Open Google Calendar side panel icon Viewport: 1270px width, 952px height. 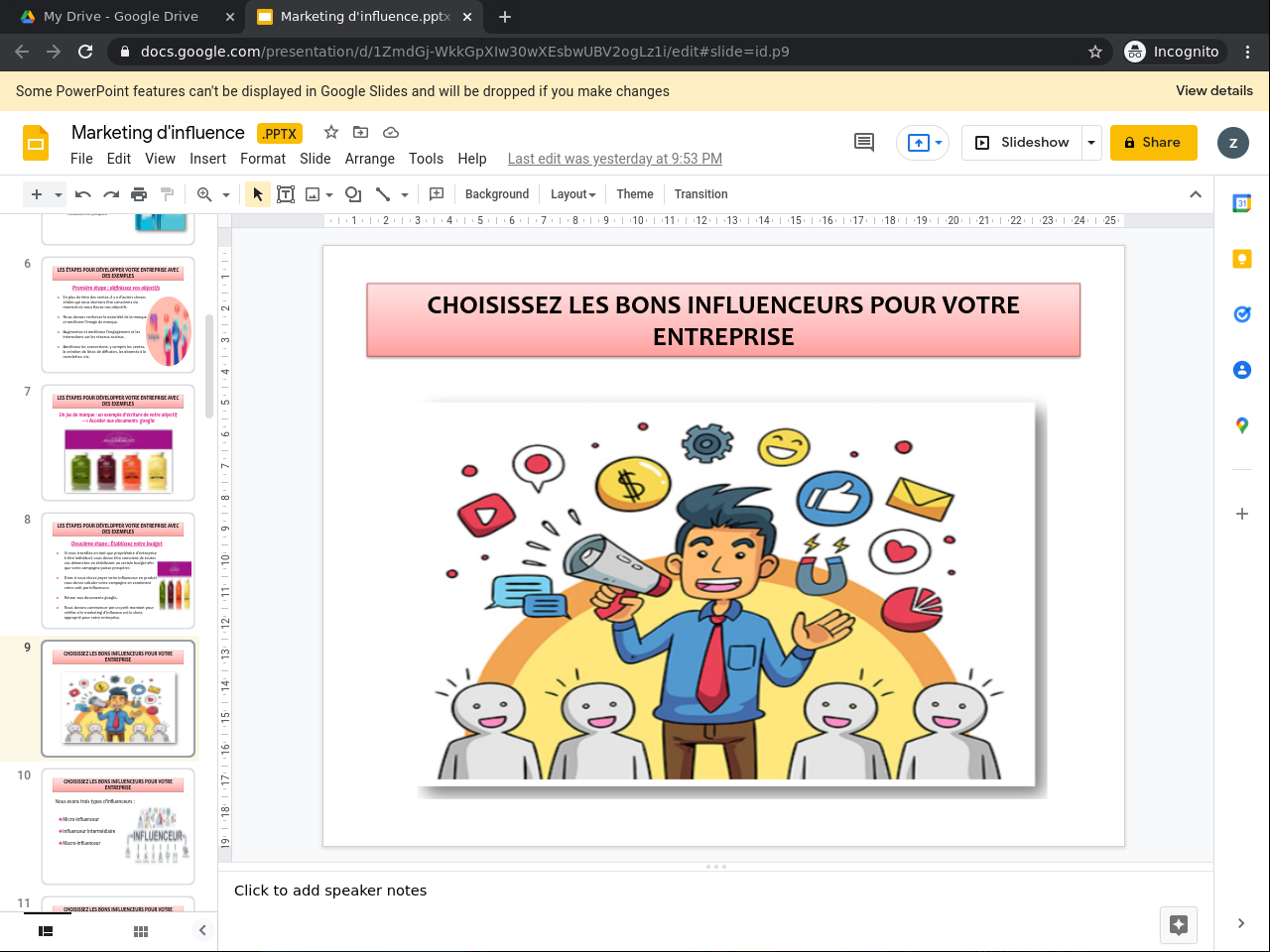coord(1241,203)
